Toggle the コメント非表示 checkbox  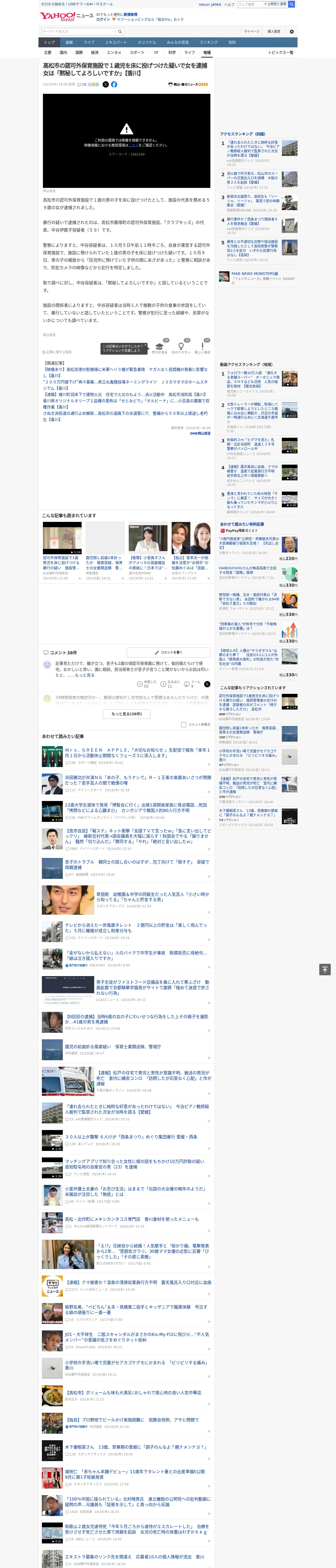tap(183, 724)
